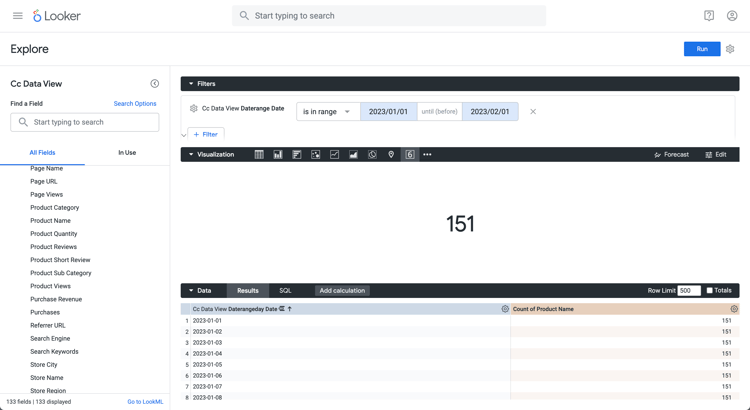Select the Search Keywords field
The width and height of the screenshot is (750, 410).
tap(54, 352)
